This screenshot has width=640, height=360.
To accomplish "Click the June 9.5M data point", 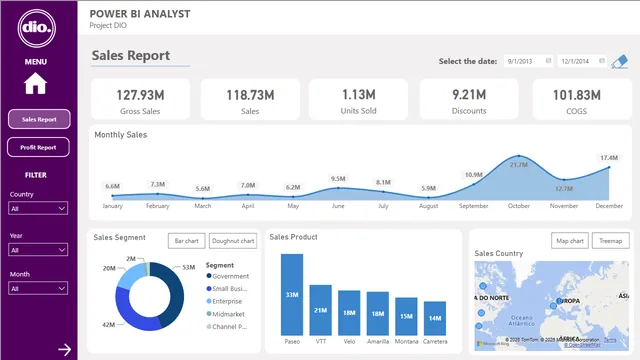I will pyautogui.click(x=338, y=188).
